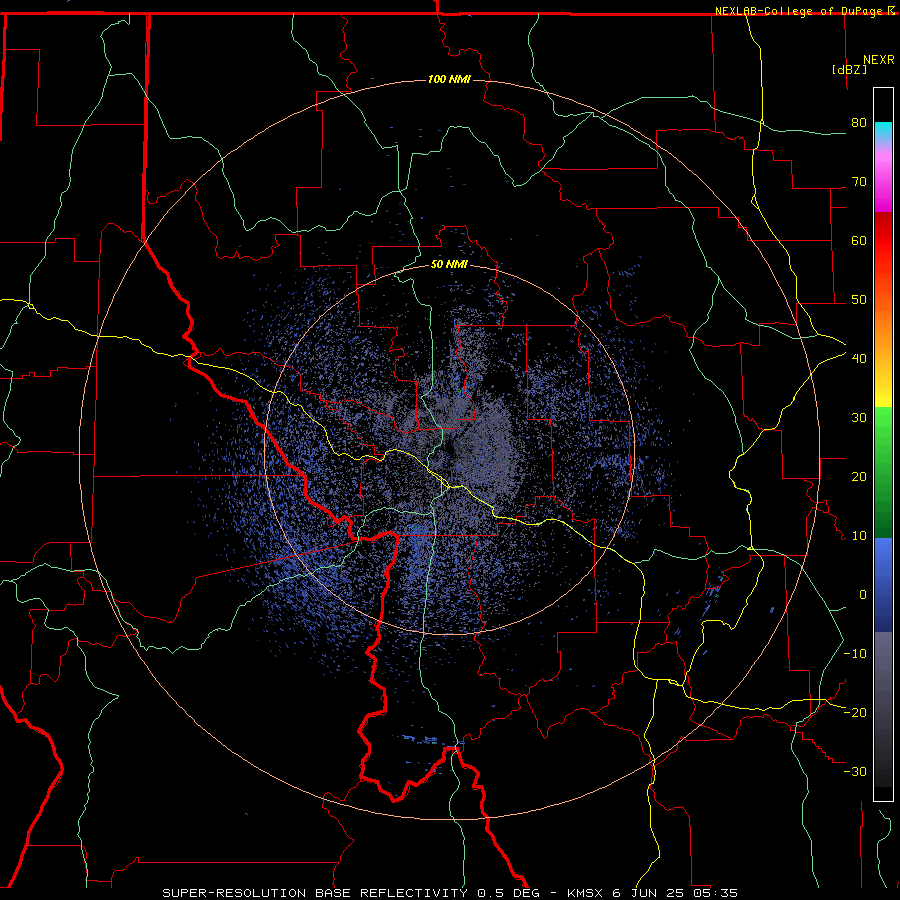Click the 30 value on the dBZ scale
Image resolution: width=900 pixels, height=900 pixels.
(x=859, y=418)
